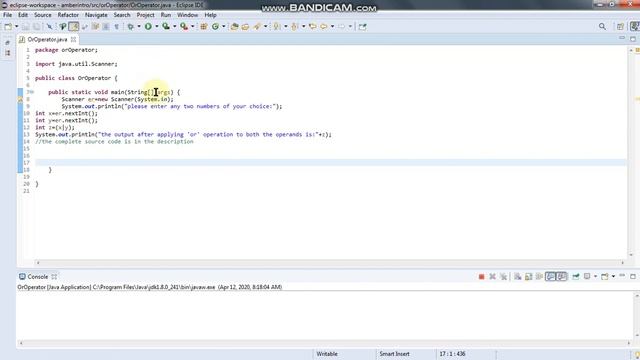Toggle Show Console on Standard Out Change

551,277
